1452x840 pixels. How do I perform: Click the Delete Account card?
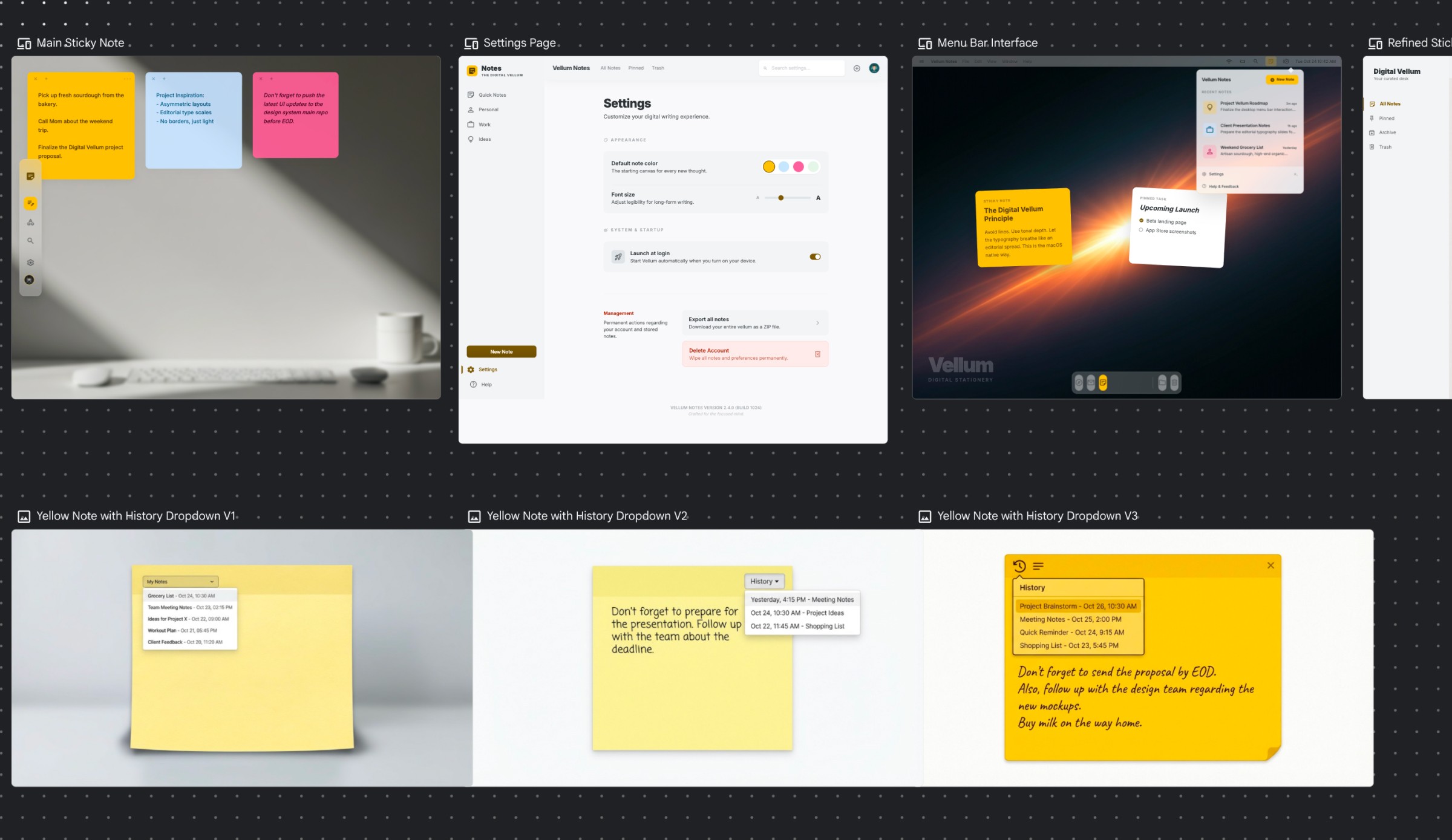(x=755, y=354)
